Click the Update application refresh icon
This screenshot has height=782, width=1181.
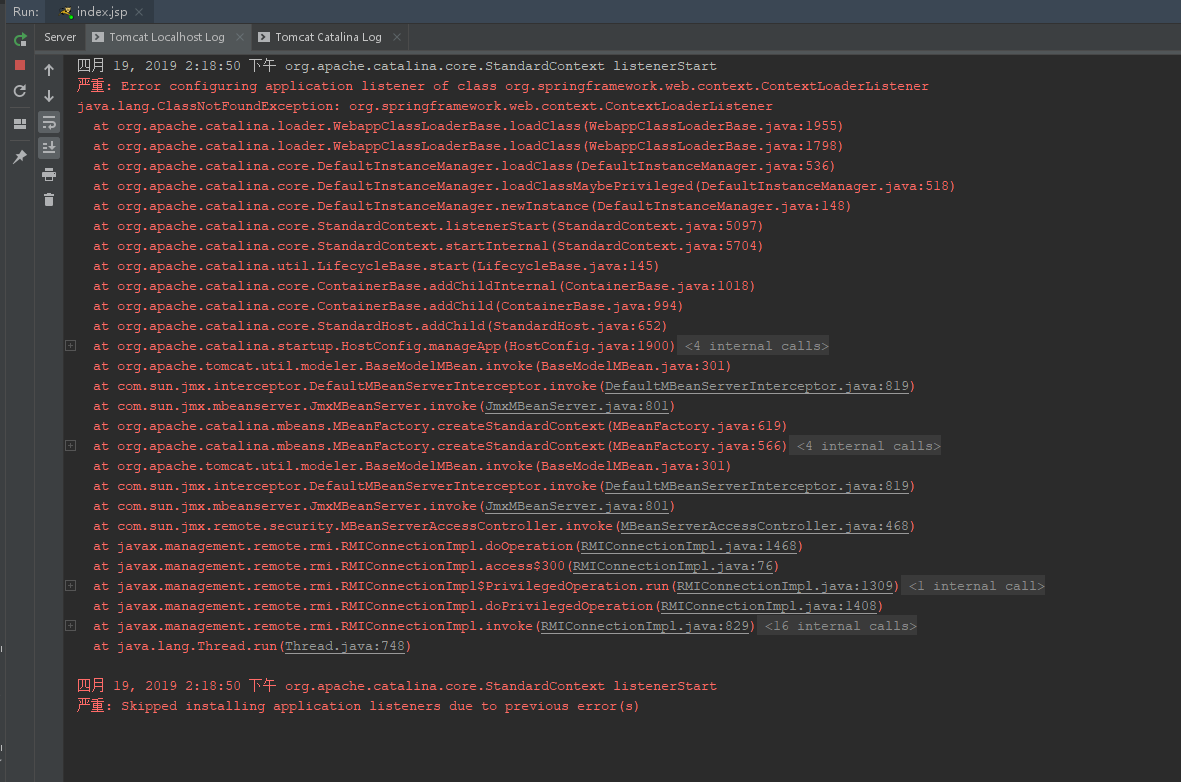(x=20, y=91)
